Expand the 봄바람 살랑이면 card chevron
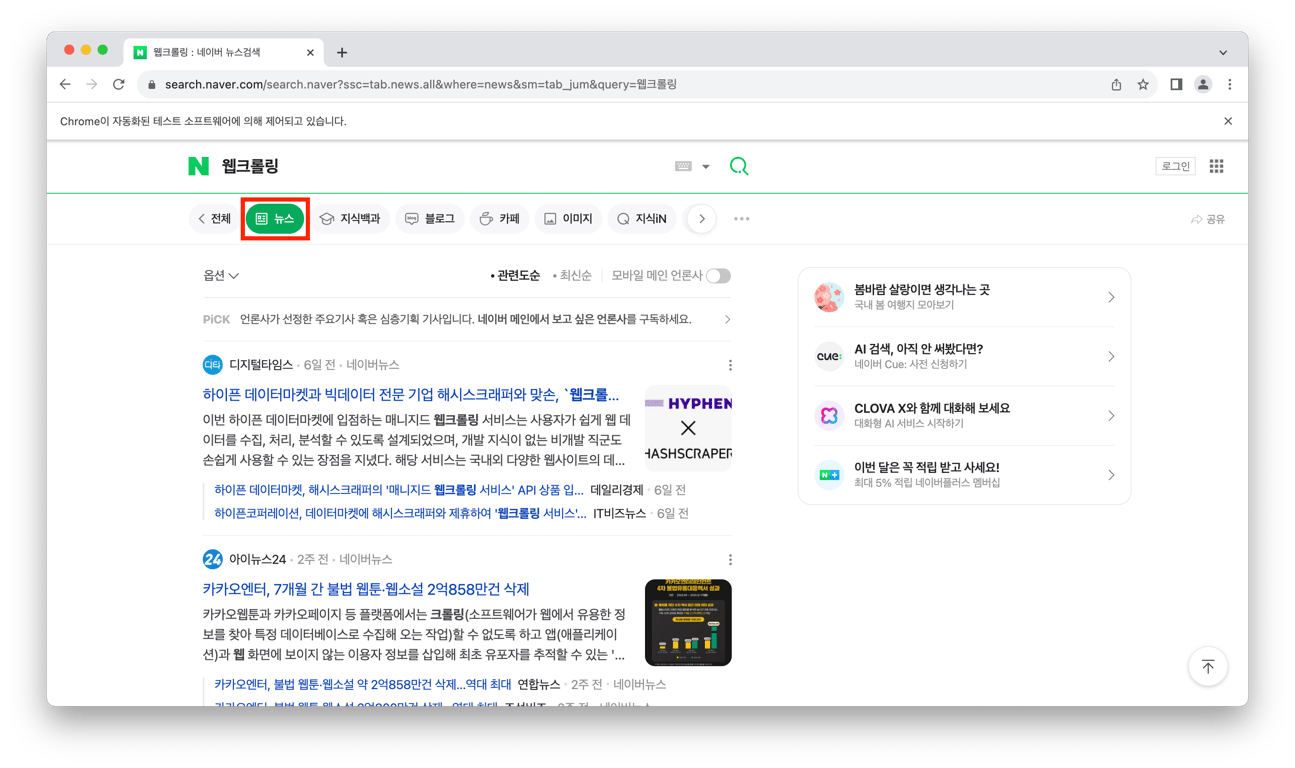1295x768 pixels. [1111, 297]
